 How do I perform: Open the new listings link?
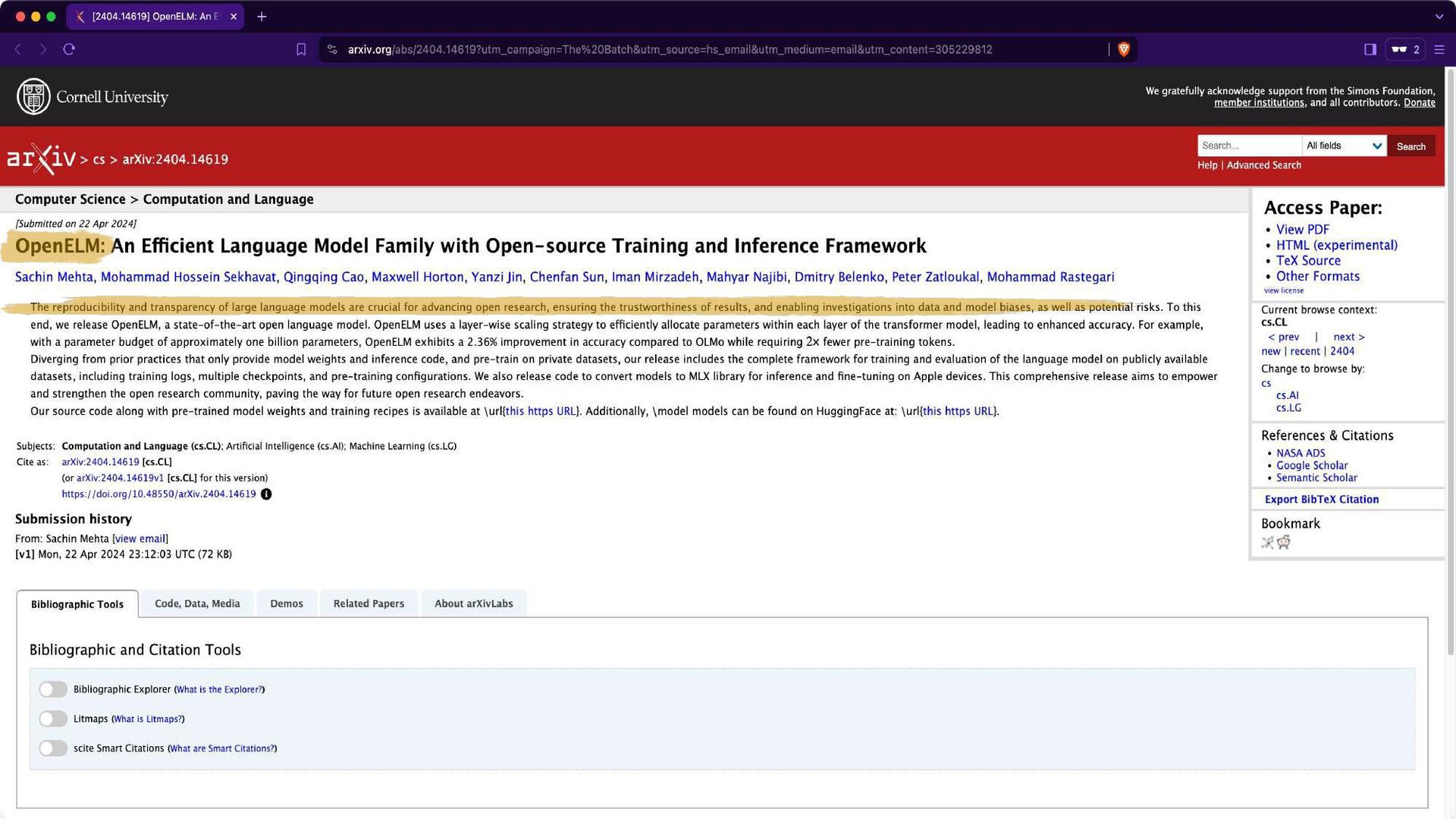click(x=1270, y=351)
